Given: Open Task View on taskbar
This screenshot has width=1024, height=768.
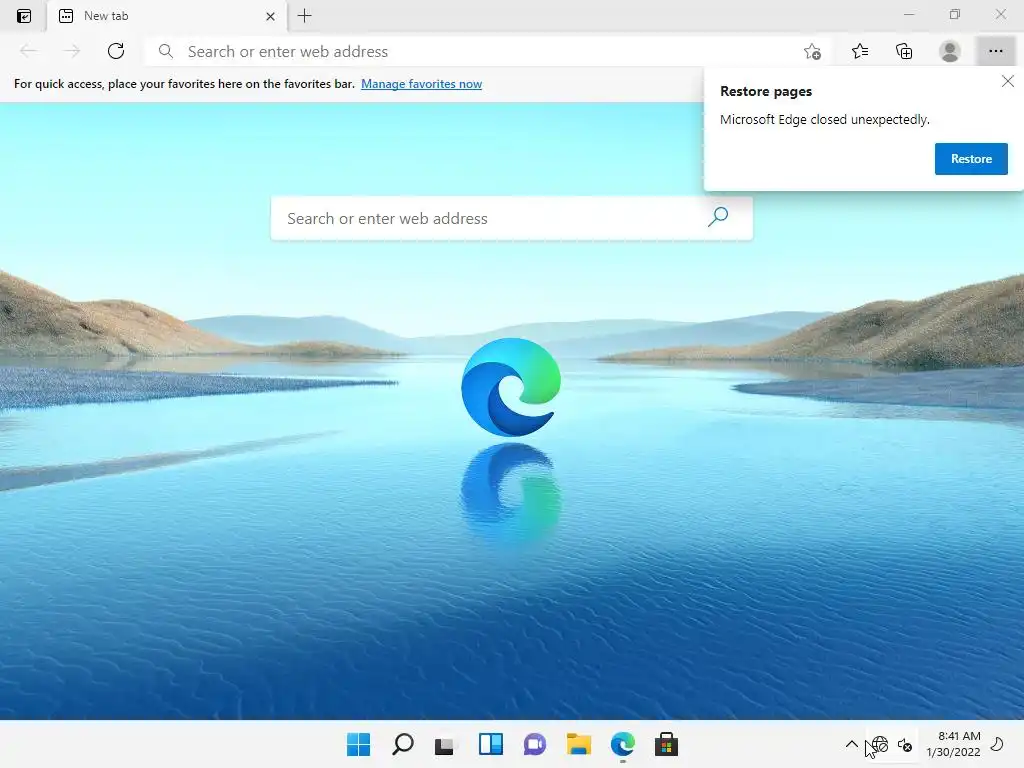Looking at the screenshot, I should 445,744.
